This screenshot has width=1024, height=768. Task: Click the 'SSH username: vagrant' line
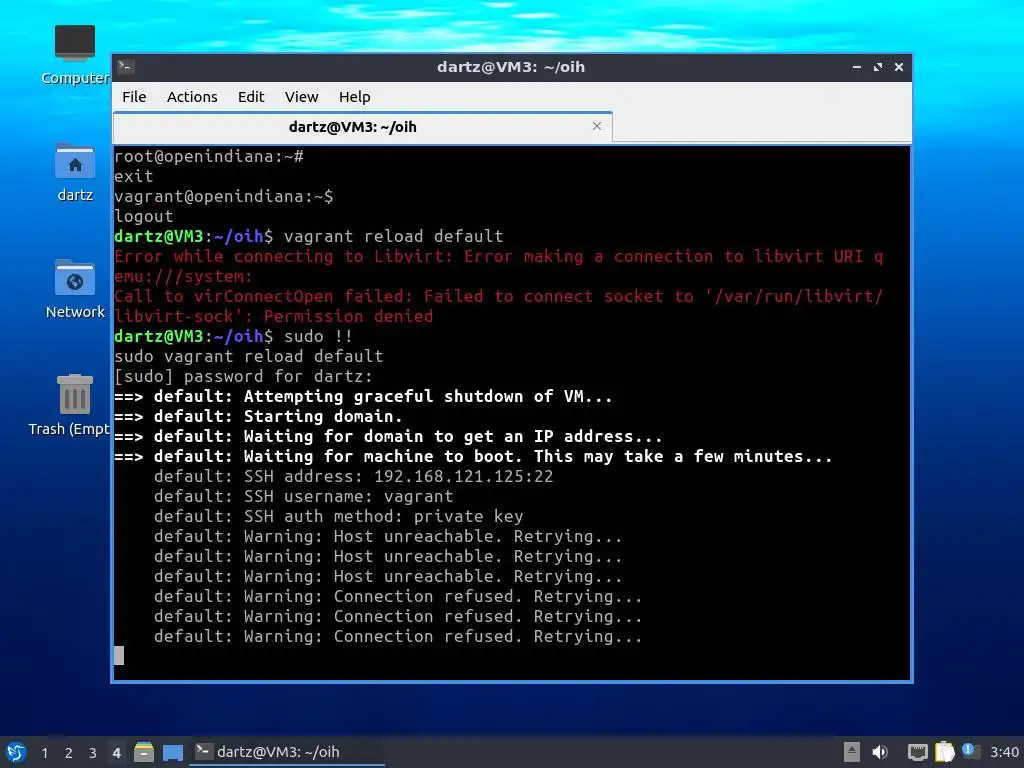click(x=304, y=496)
